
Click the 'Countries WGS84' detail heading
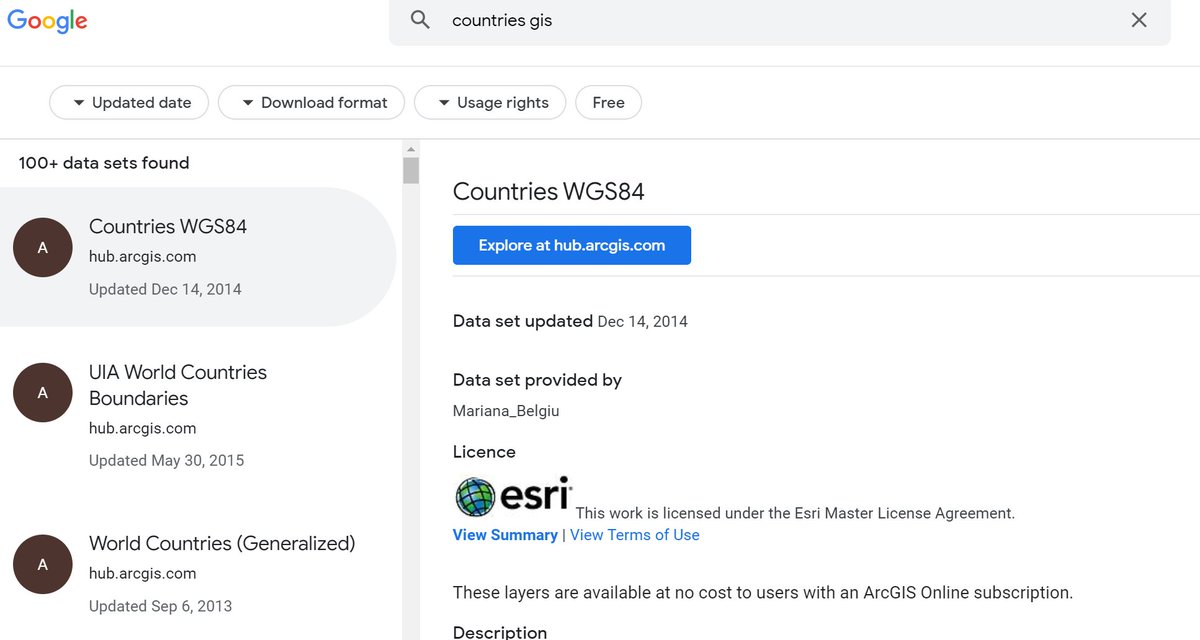coord(549,192)
